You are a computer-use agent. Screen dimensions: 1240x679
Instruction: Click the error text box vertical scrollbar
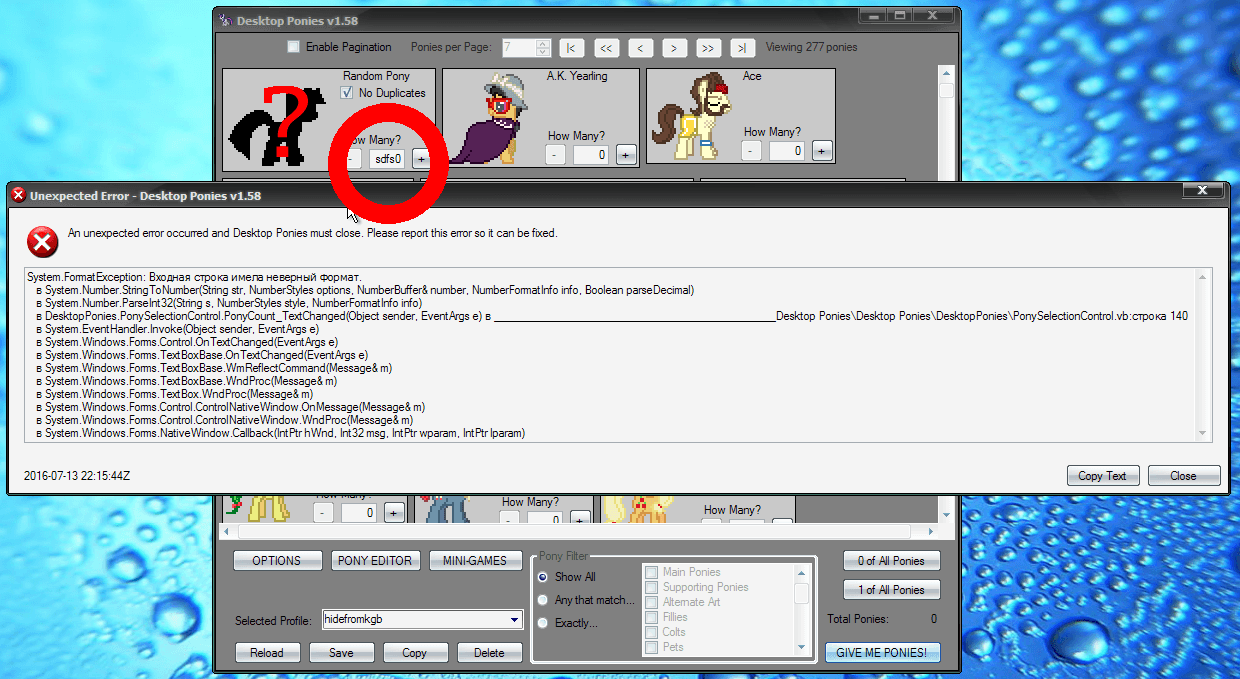(1204, 353)
